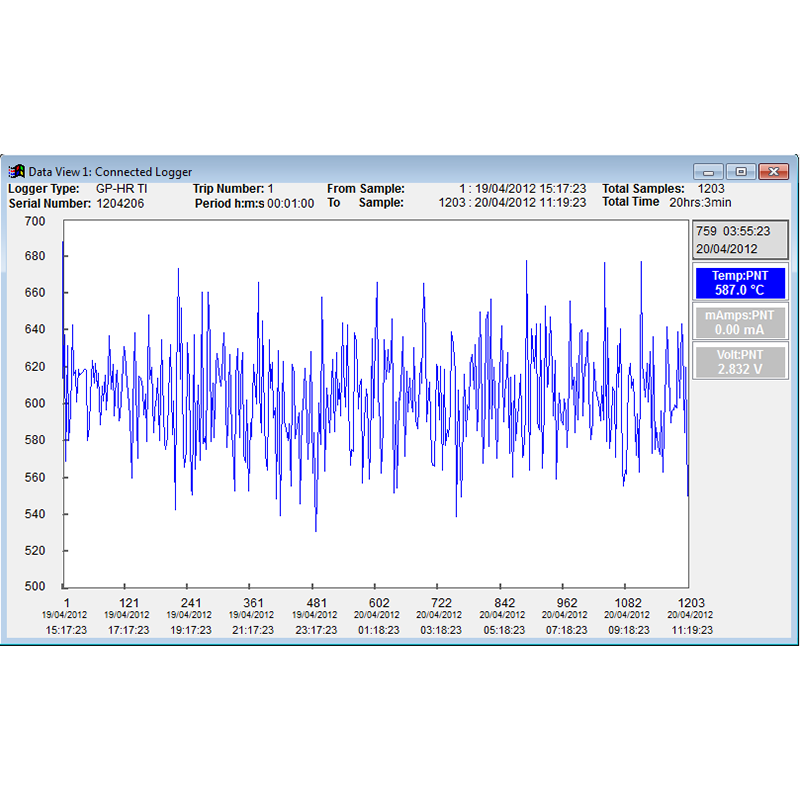The image size is (800, 800).
Task: Click the 700 label on temperature axis
Action: [x=35, y=221]
